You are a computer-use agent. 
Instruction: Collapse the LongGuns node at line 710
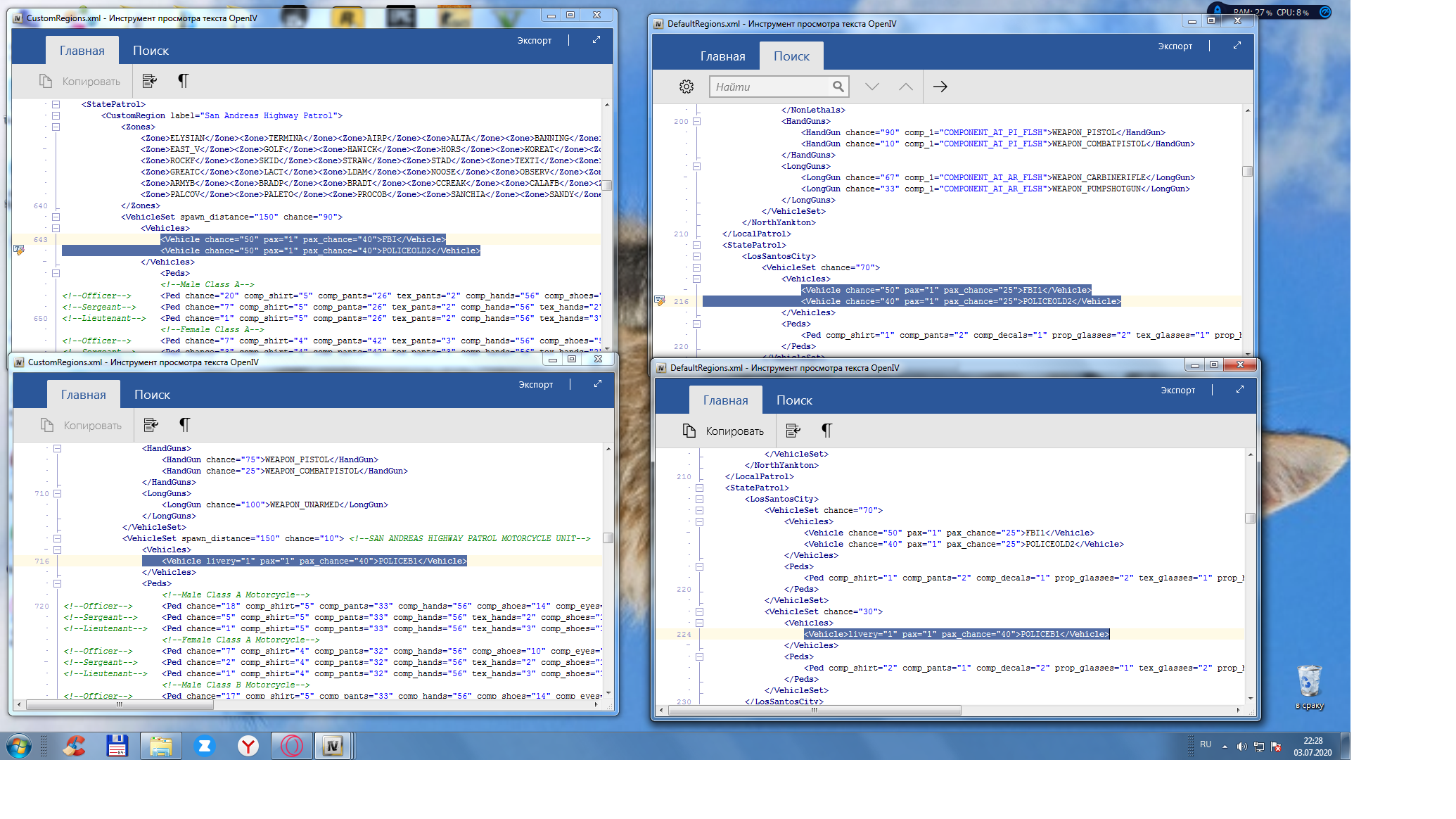[57, 493]
